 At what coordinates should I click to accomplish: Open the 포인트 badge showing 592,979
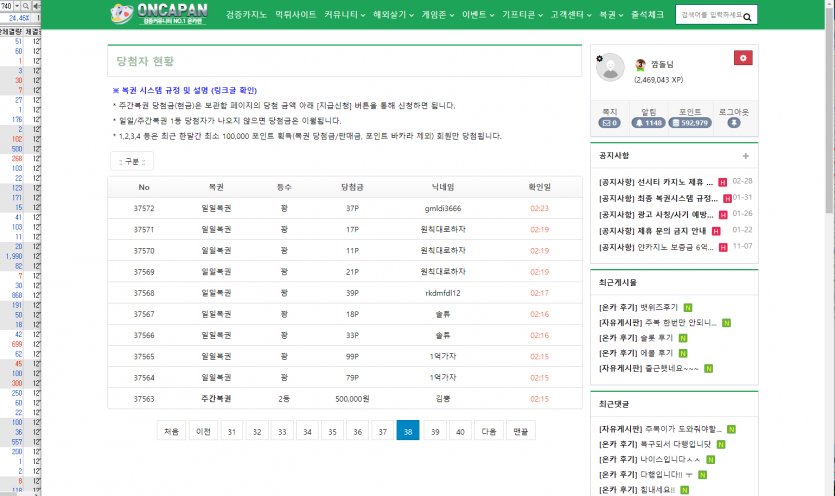tap(690, 123)
